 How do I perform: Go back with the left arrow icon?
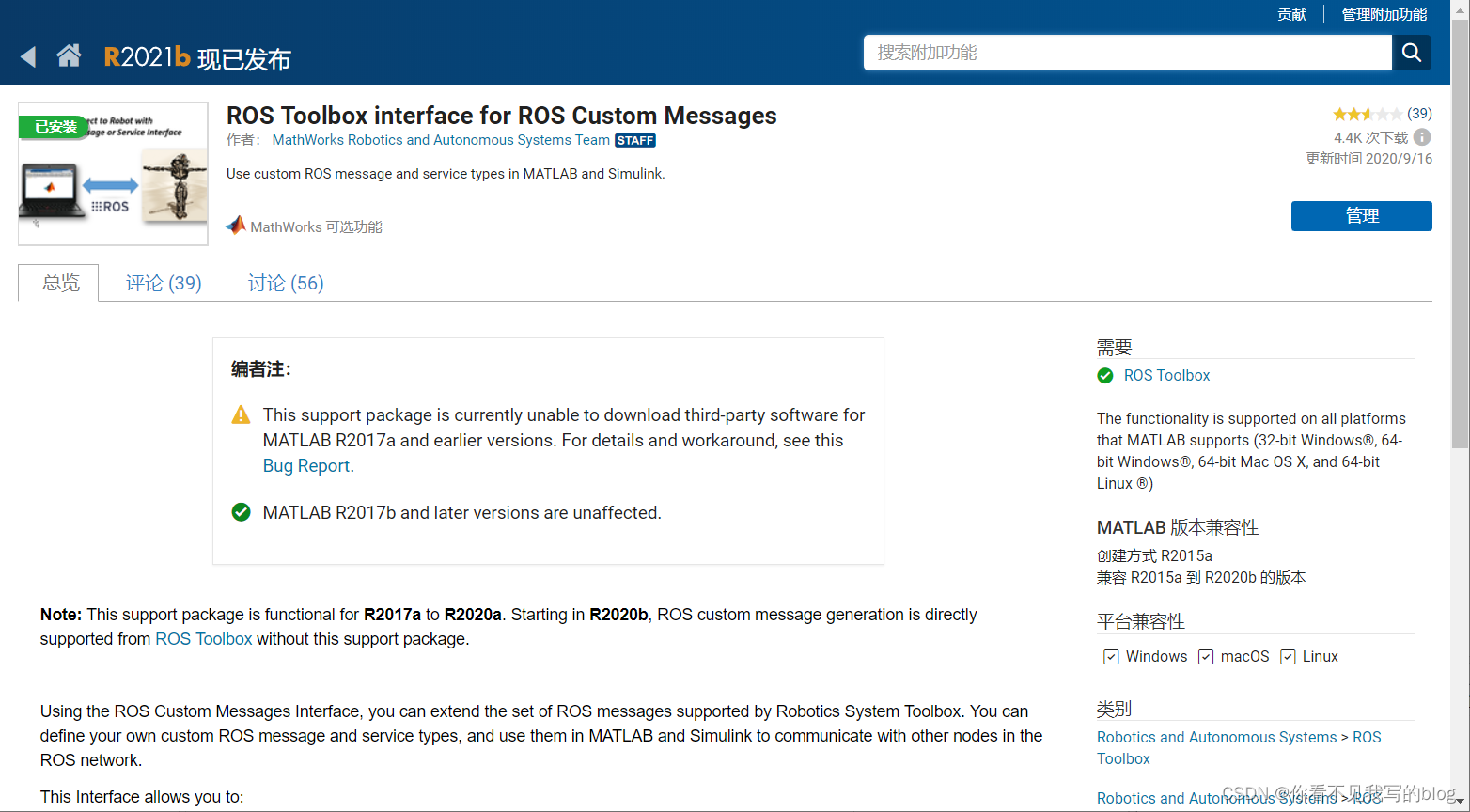[x=28, y=57]
